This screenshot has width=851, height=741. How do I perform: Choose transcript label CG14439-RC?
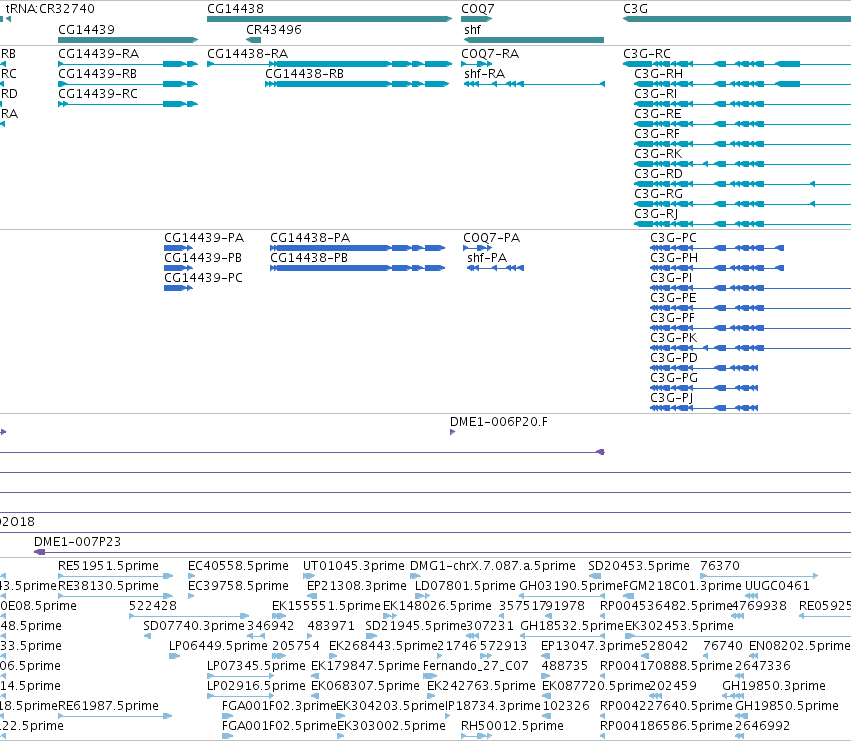click(98, 94)
